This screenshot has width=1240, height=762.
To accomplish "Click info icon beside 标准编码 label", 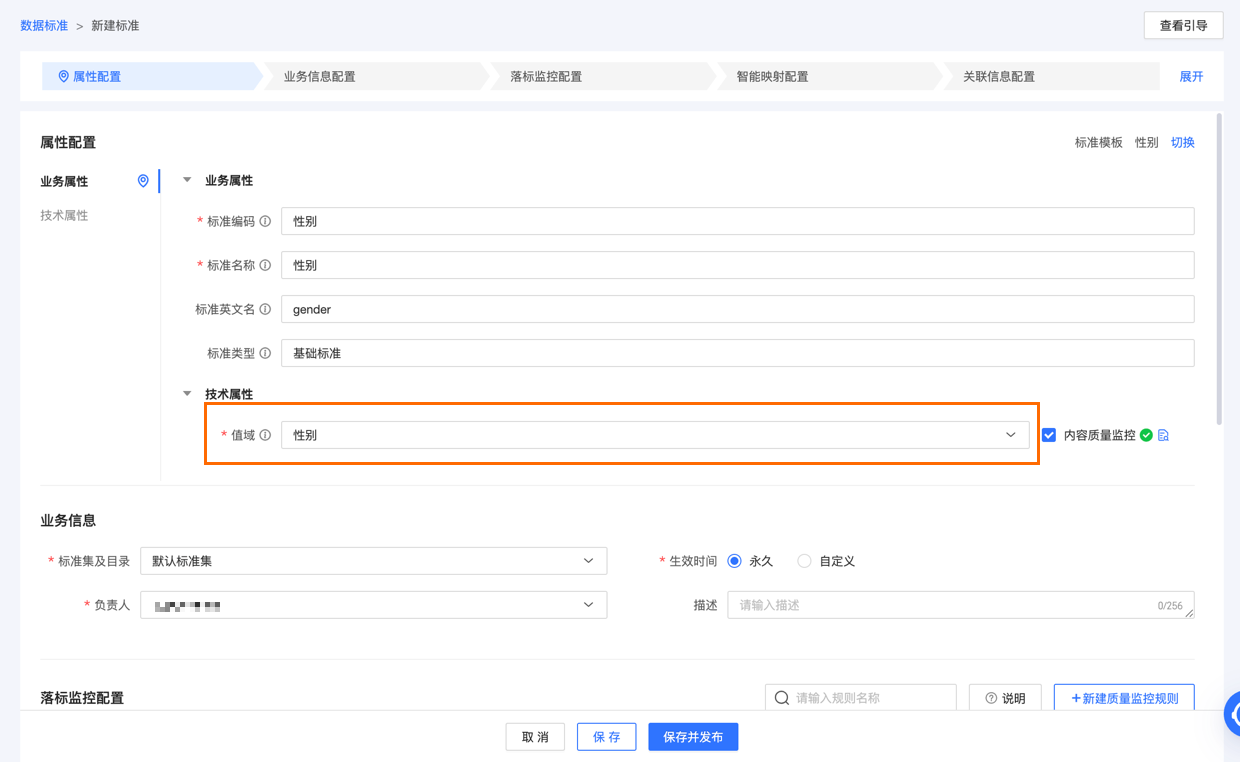I will pos(265,221).
